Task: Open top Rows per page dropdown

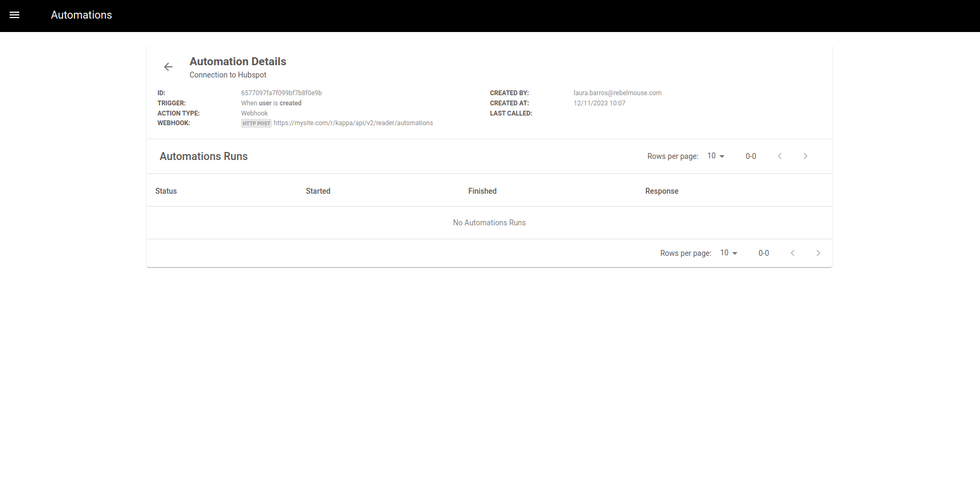Action: [x=716, y=156]
